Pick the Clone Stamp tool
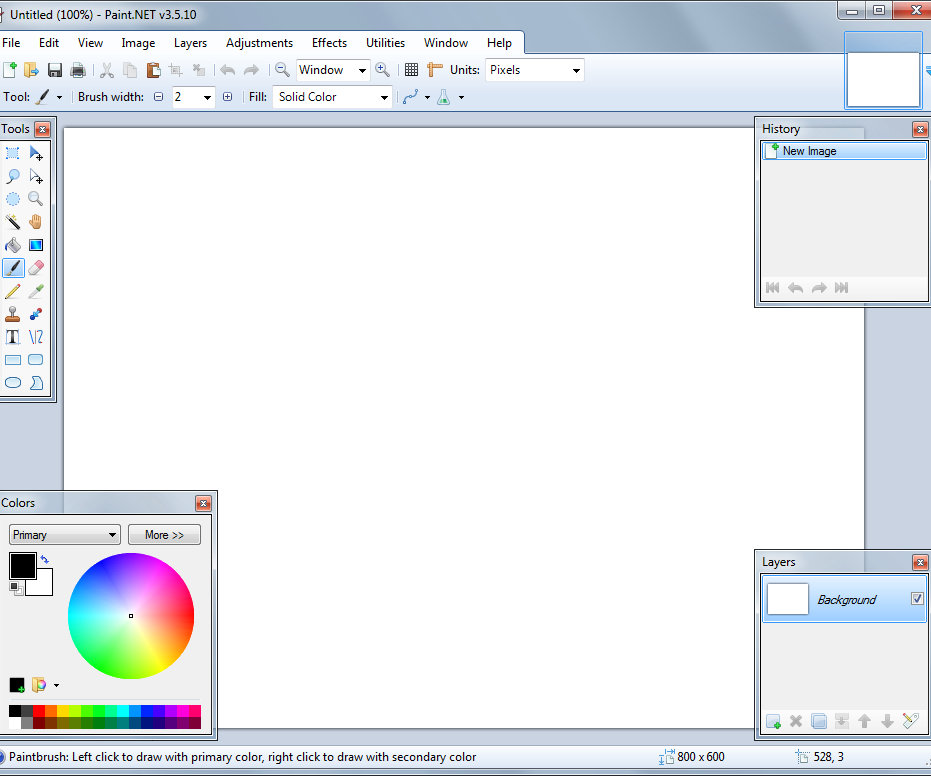This screenshot has width=931, height=776. (x=13, y=313)
